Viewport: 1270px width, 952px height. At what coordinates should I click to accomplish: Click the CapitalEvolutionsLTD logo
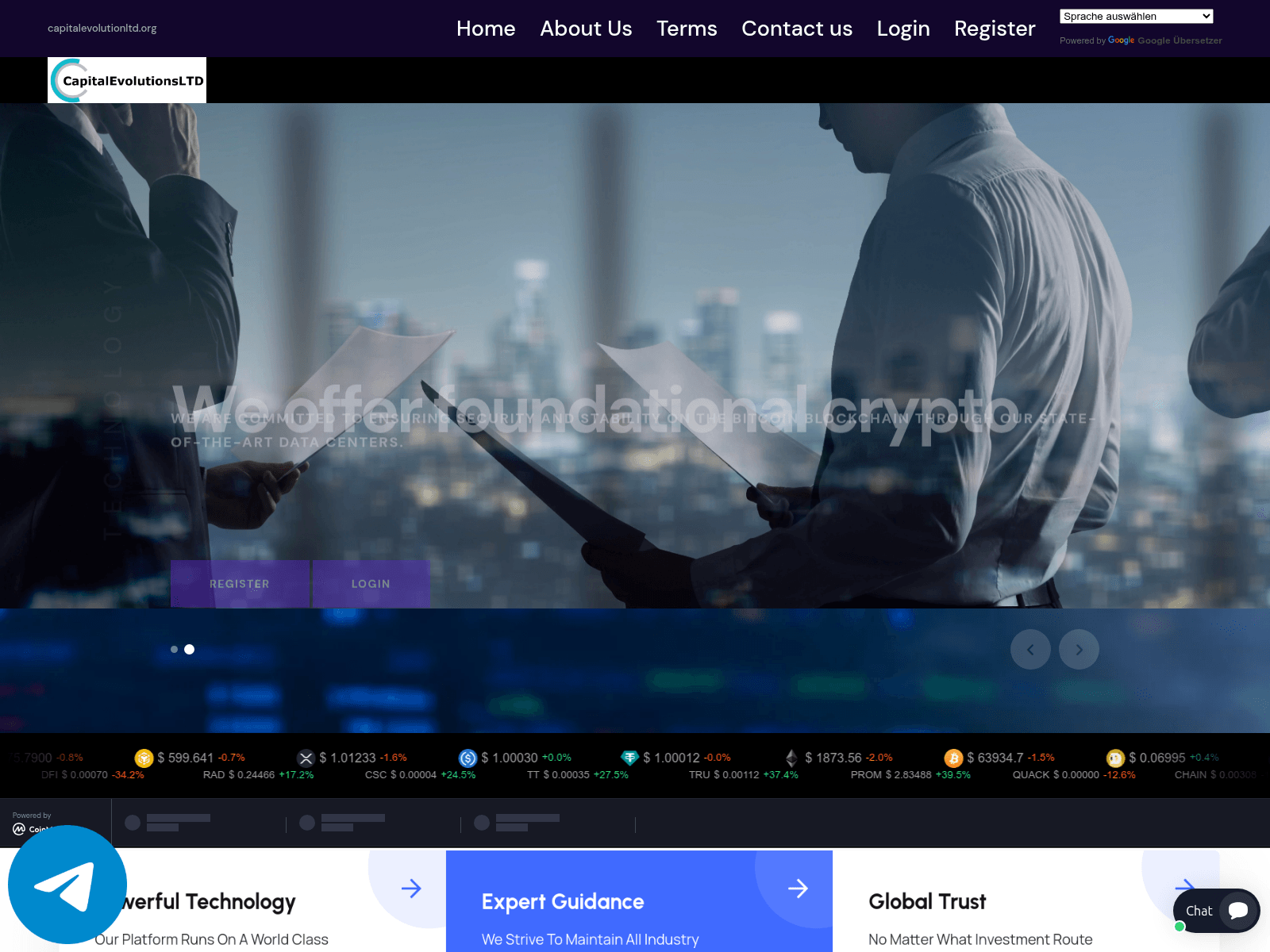pos(127,80)
